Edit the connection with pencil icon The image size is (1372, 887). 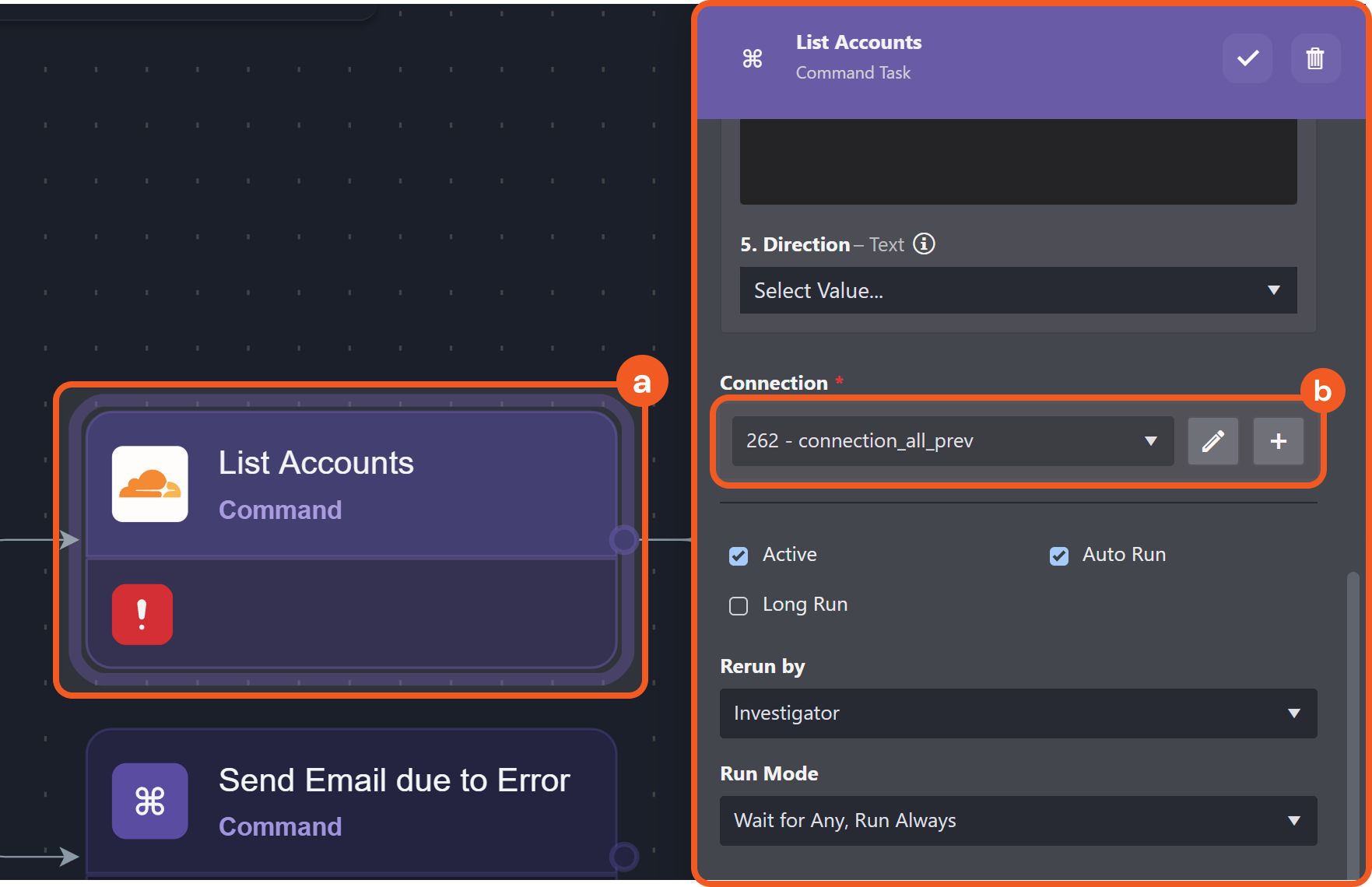[x=1212, y=441]
